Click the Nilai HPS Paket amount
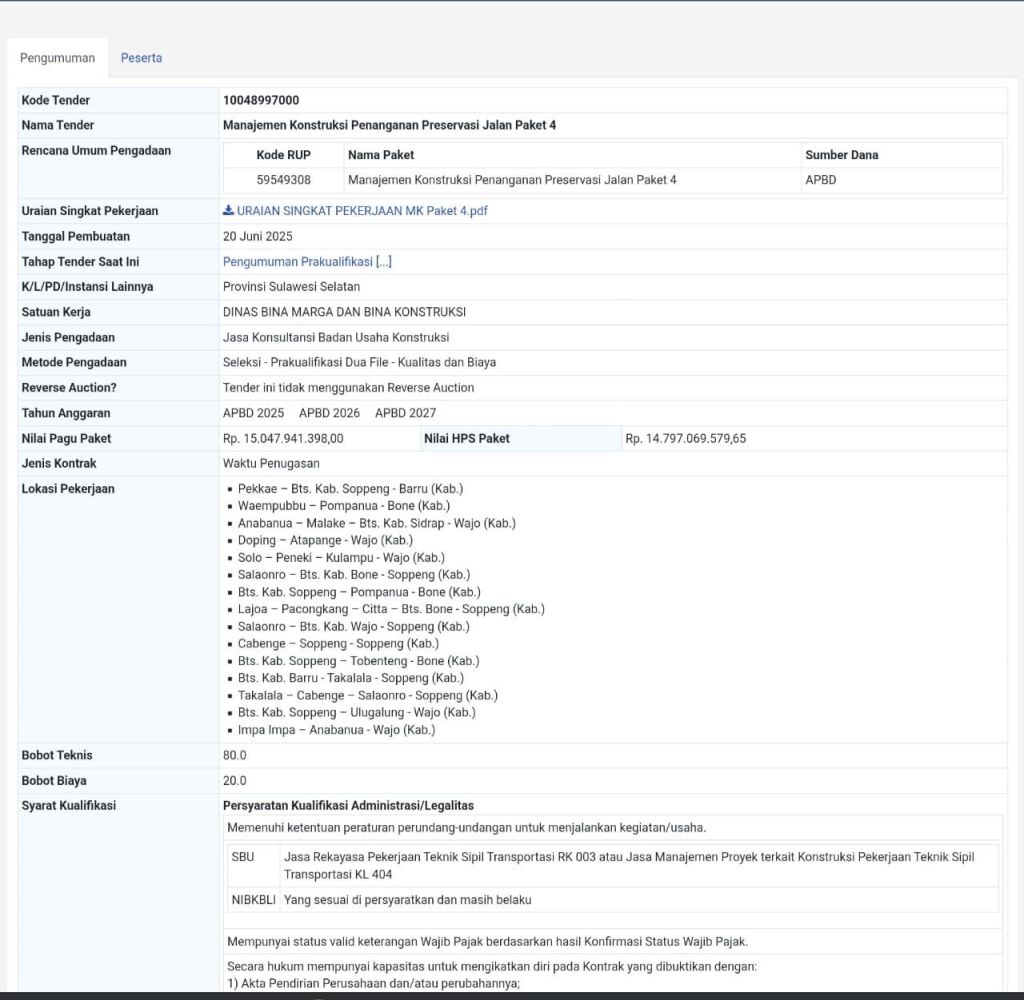Screen dimensions: 1024x1000 [685, 438]
